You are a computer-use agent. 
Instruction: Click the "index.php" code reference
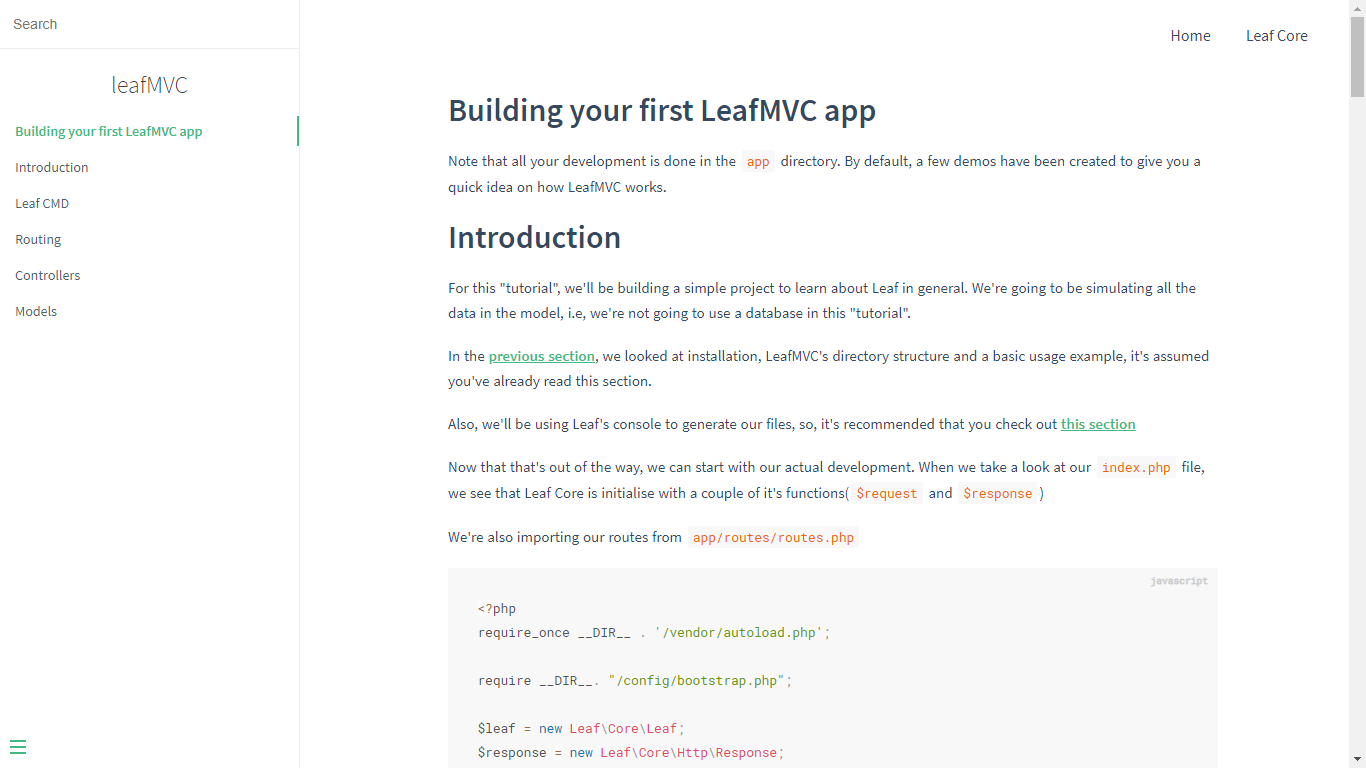[x=1136, y=467]
